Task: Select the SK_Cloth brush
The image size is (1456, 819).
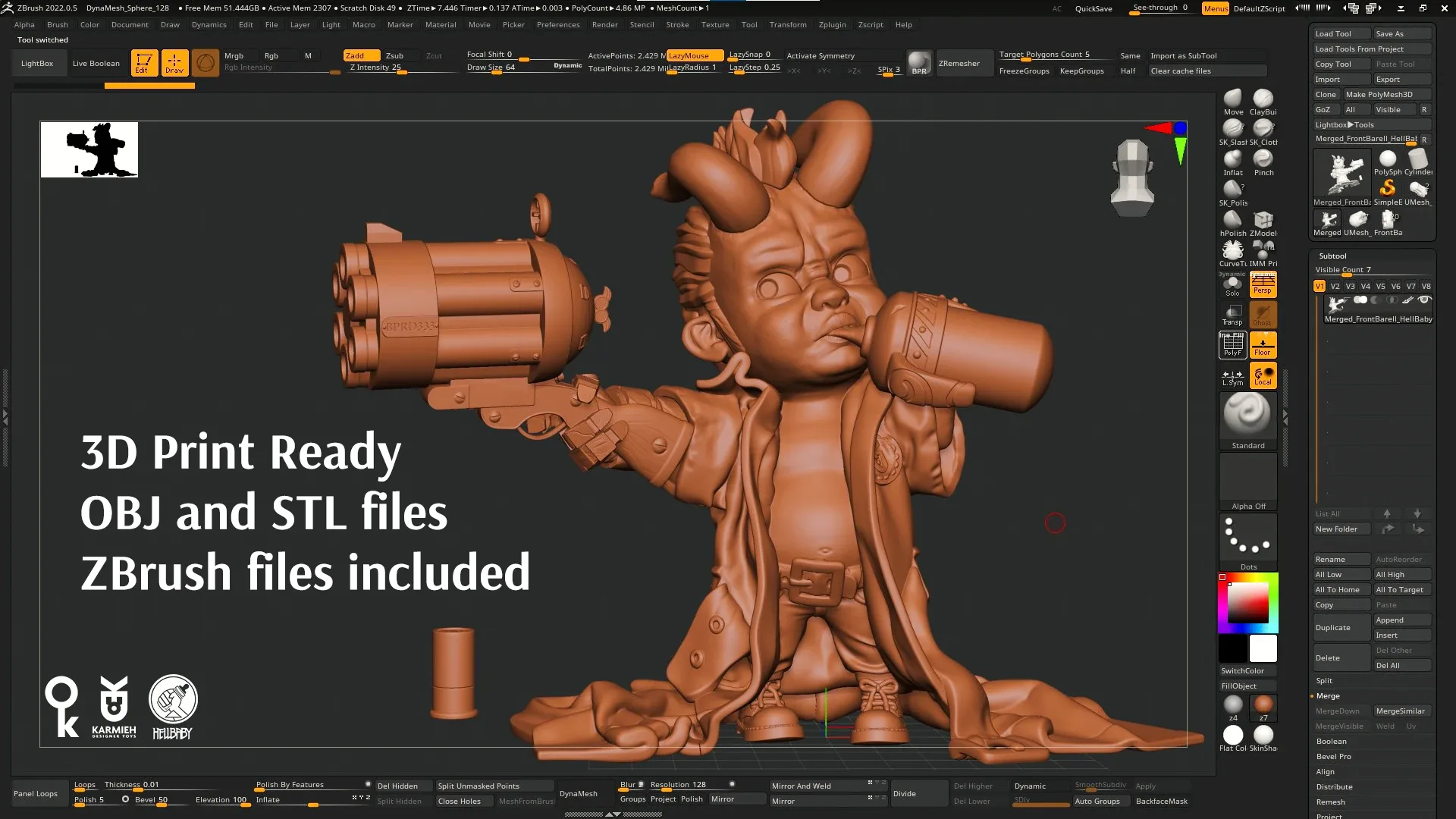Action: tap(1263, 130)
